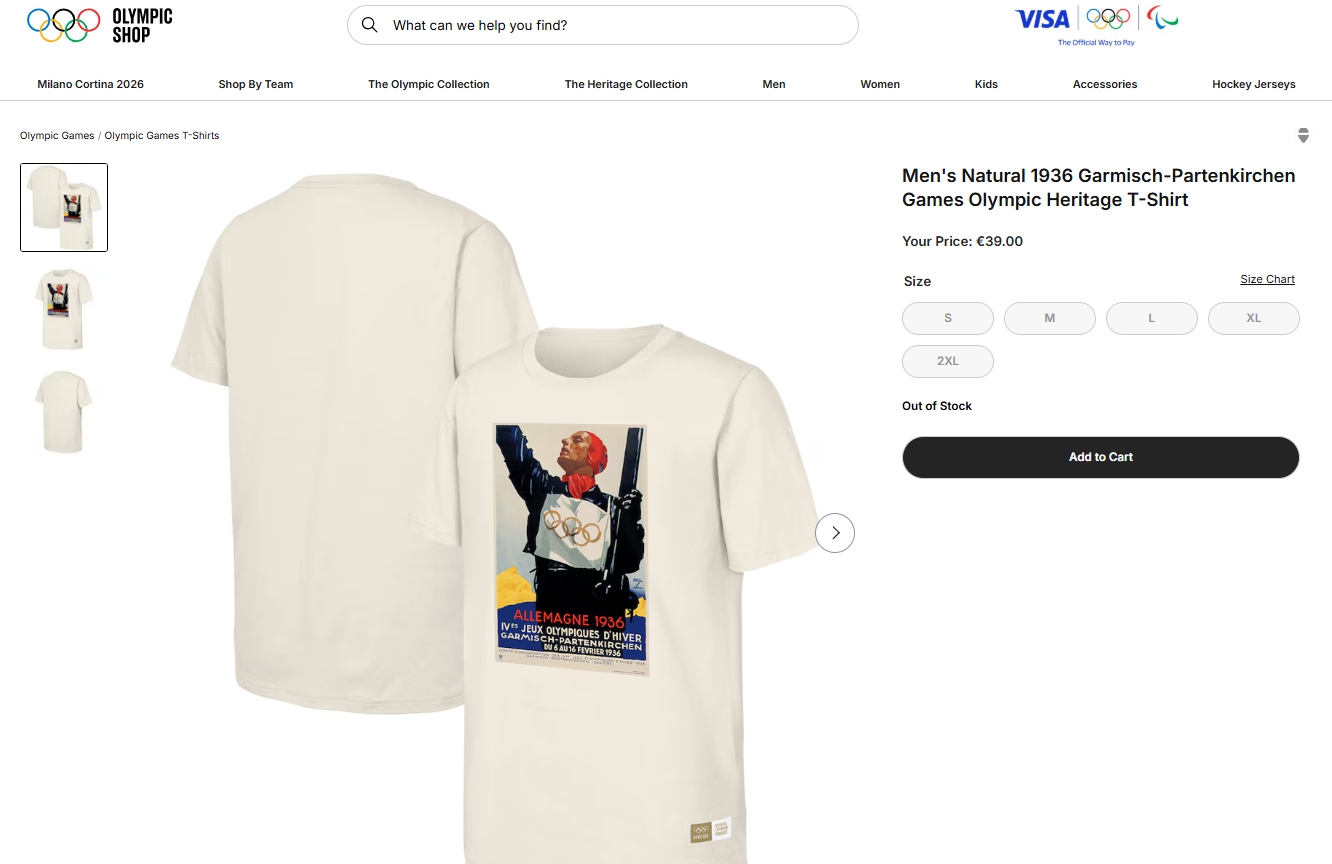1332x864 pixels.
Task: Select size M option
Action: coord(1050,318)
